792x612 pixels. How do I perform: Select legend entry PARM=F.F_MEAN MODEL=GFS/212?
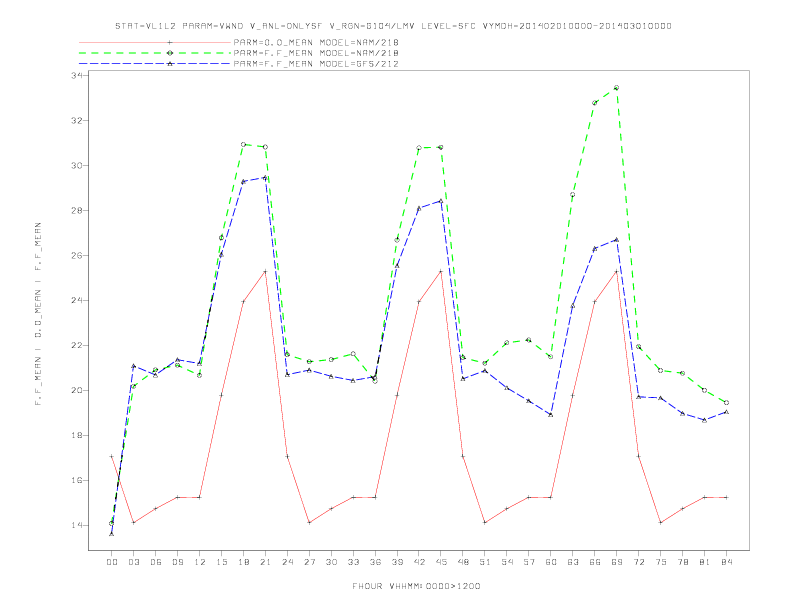click(x=316, y=64)
